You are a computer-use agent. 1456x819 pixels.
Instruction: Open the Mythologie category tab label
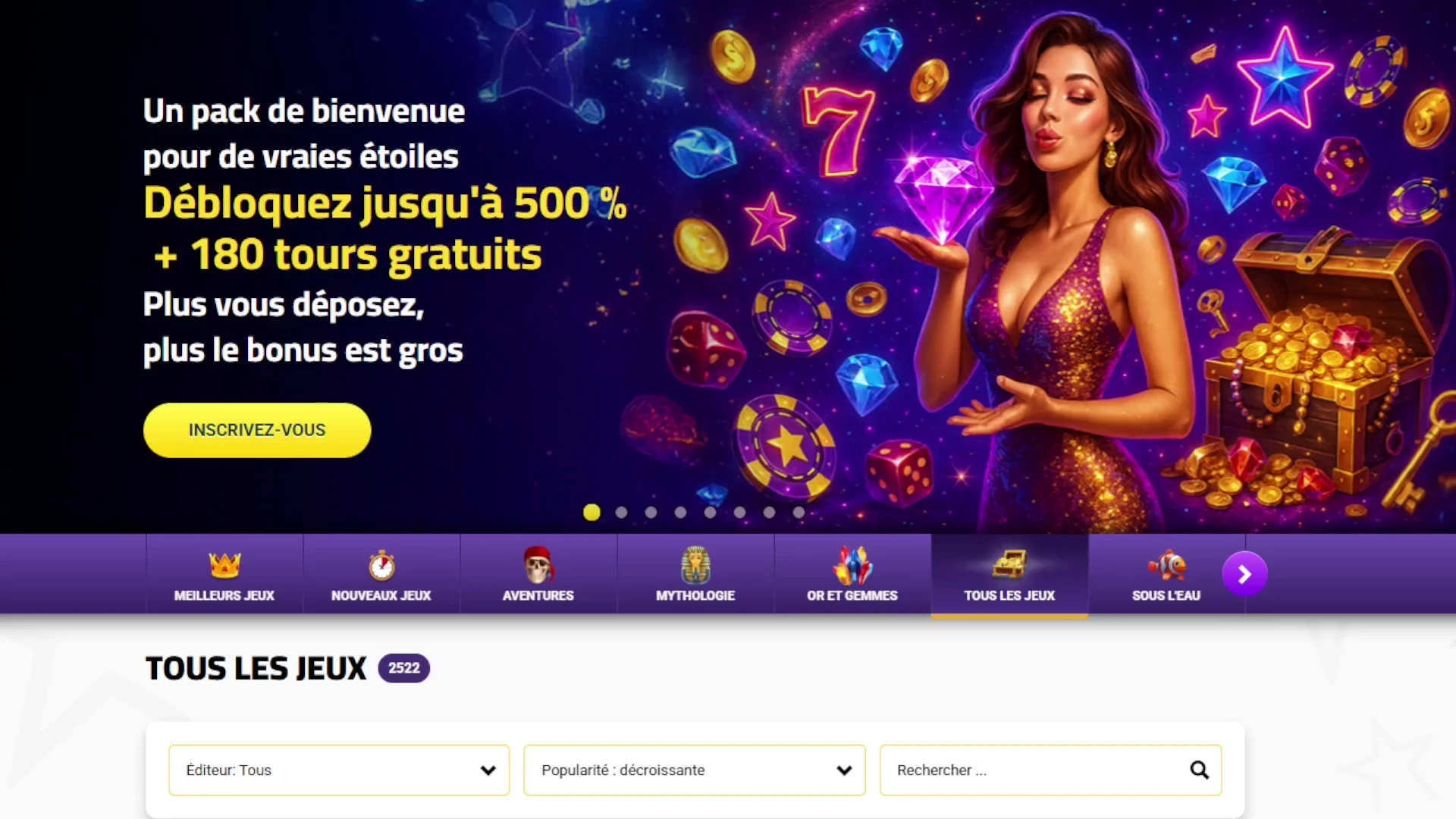click(x=695, y=595)
